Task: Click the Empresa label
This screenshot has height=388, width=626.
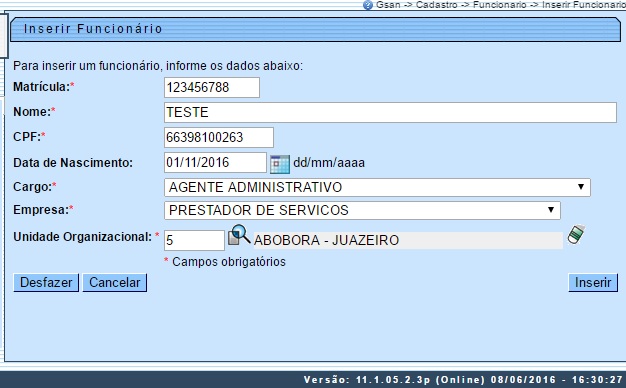Action: point(41,210)
